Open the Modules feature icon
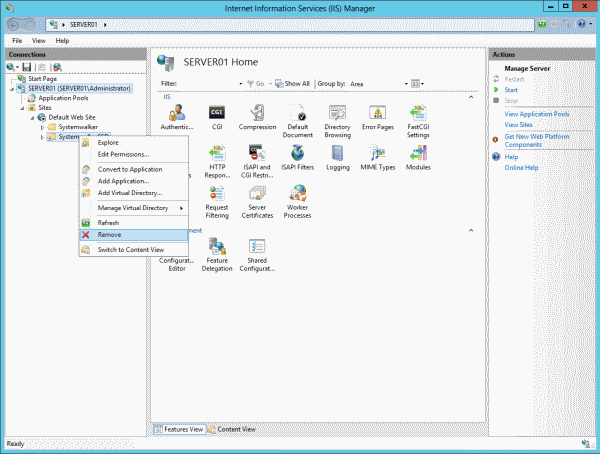Image resolution: width=600 pixels, height=454 pixels. pos(418,158)
